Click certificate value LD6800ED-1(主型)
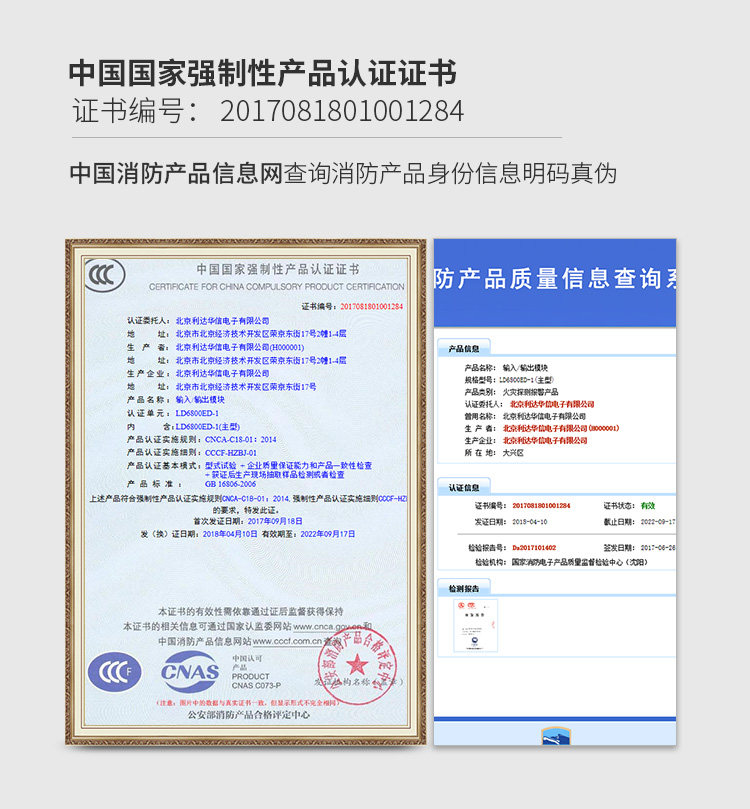Screen dimensions: 750x809 tap(208, 427)
